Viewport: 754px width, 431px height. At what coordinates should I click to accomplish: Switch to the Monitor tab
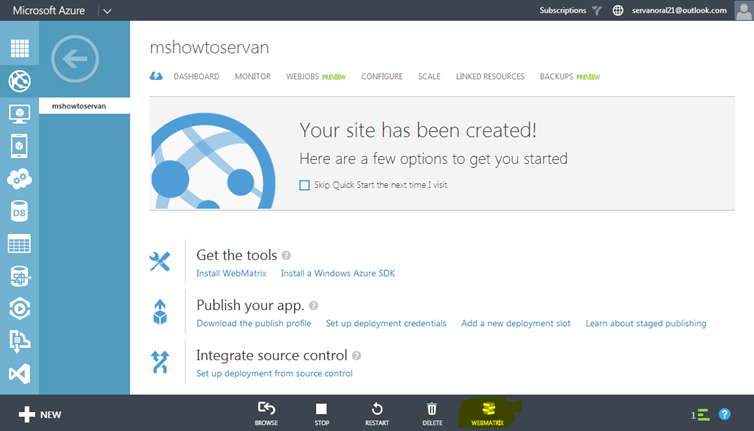252,76
